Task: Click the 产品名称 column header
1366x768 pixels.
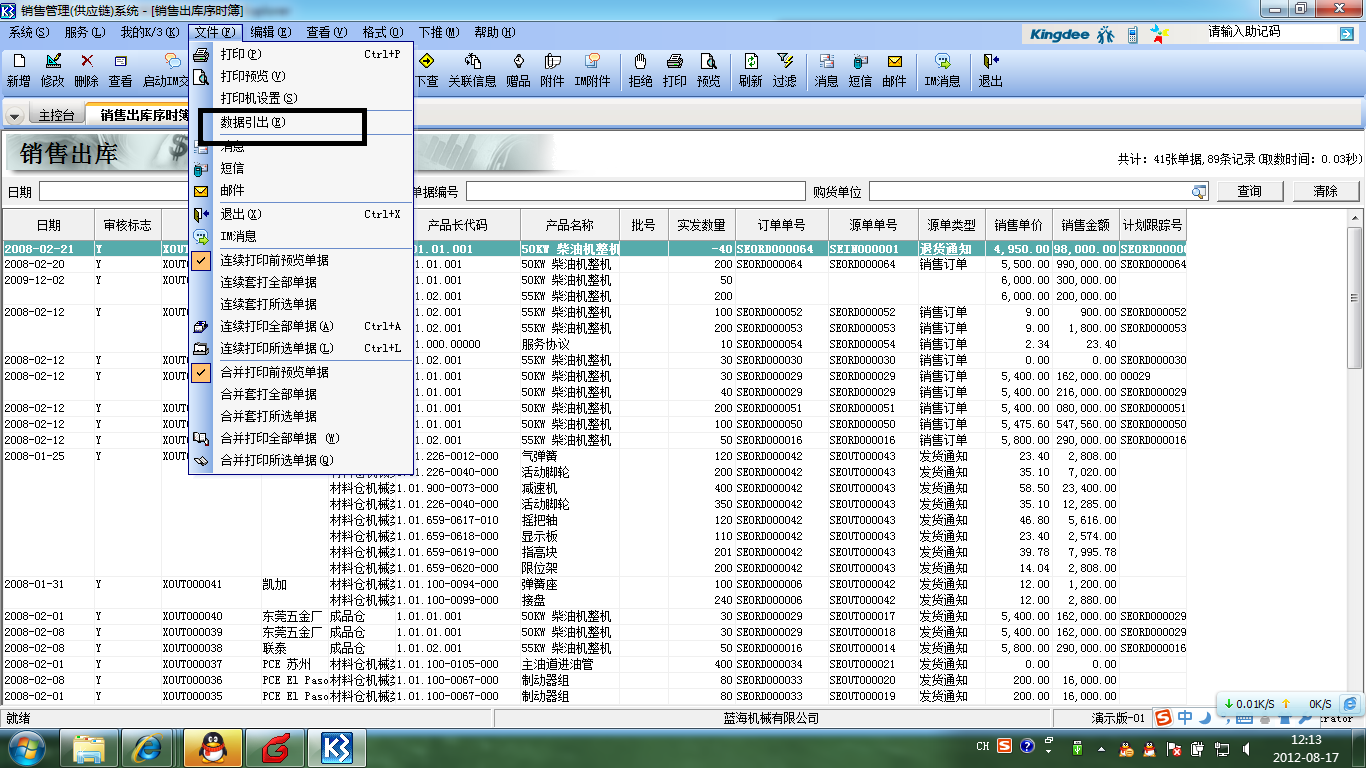Action: click(570, 226)
